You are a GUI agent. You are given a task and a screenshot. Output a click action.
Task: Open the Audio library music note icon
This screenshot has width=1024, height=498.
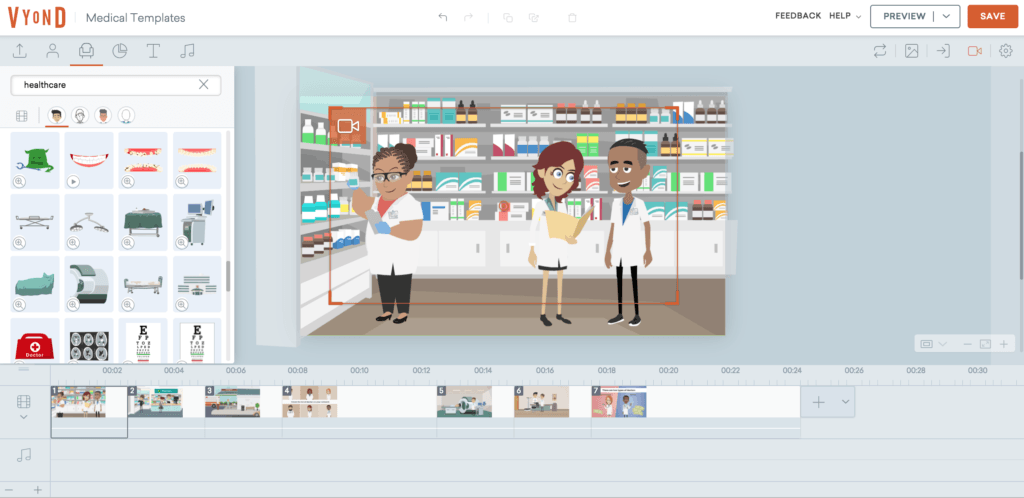coord(187,51)
